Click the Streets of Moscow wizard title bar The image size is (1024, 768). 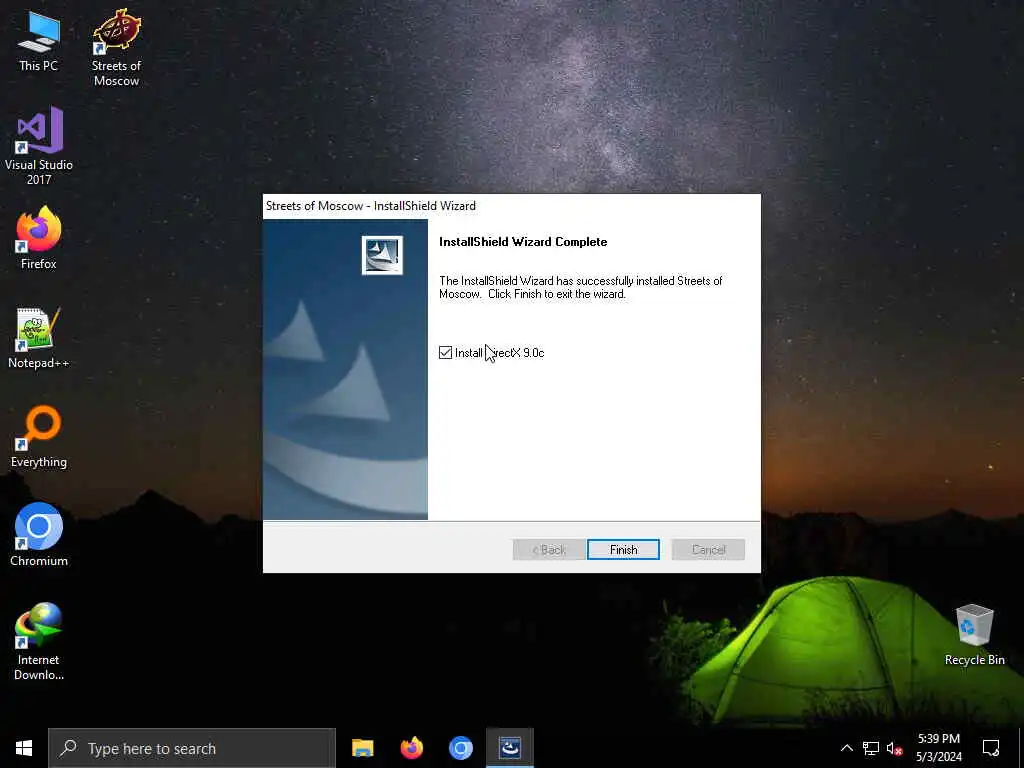click(511, 206)
